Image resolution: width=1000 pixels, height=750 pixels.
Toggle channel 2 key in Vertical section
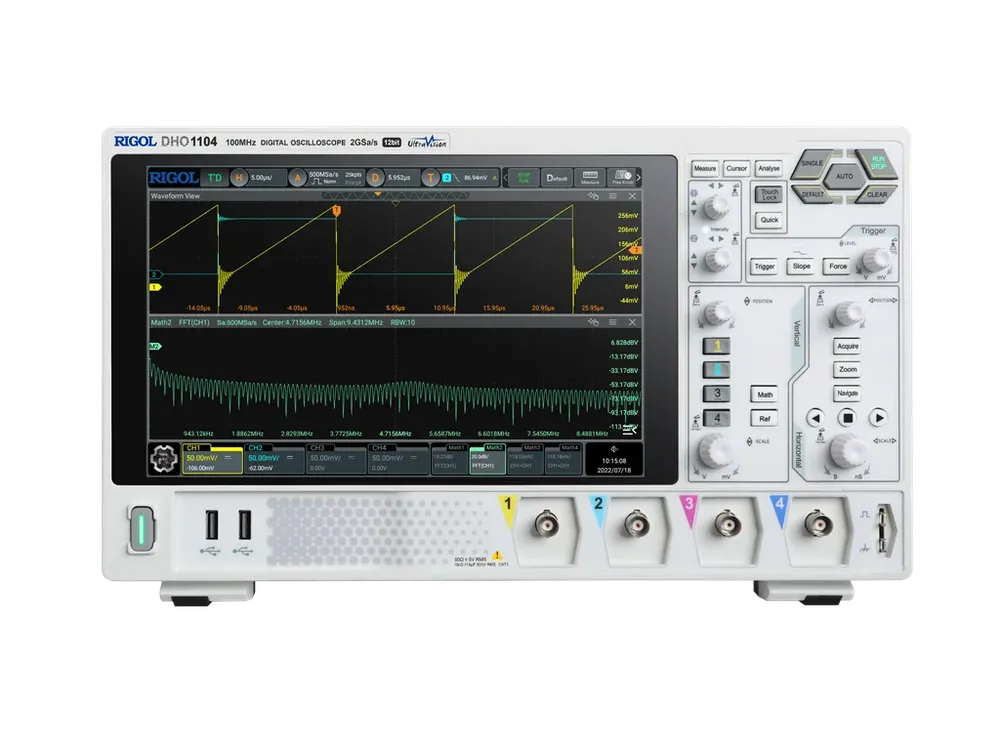717,370
